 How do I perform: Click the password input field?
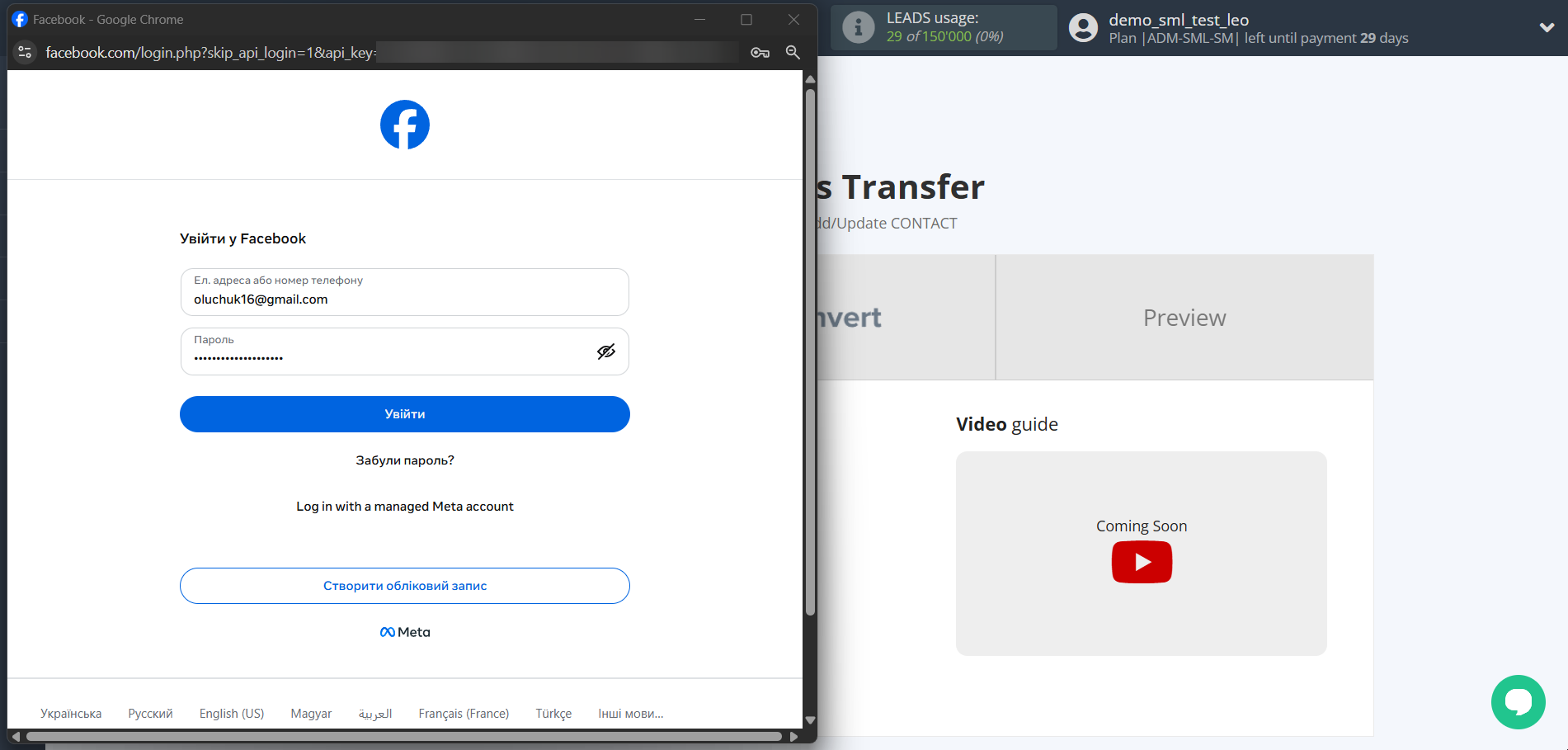point(405,351)
